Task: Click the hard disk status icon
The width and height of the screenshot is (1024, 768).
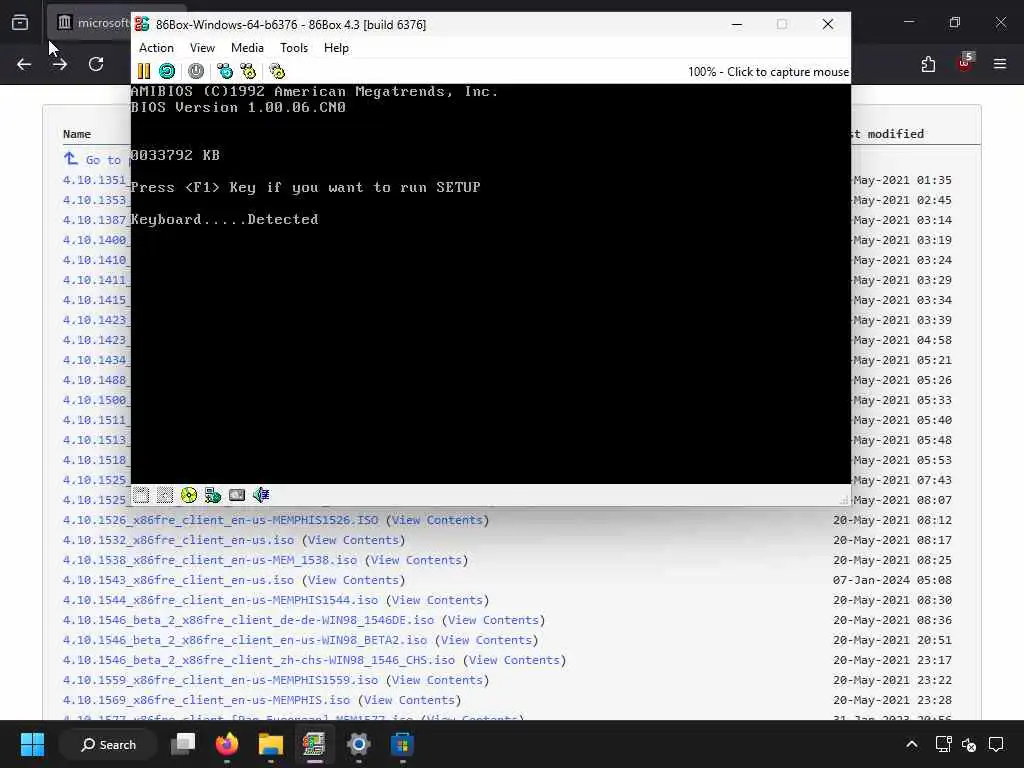Action: pyautogui.click(x=237, y=495)
